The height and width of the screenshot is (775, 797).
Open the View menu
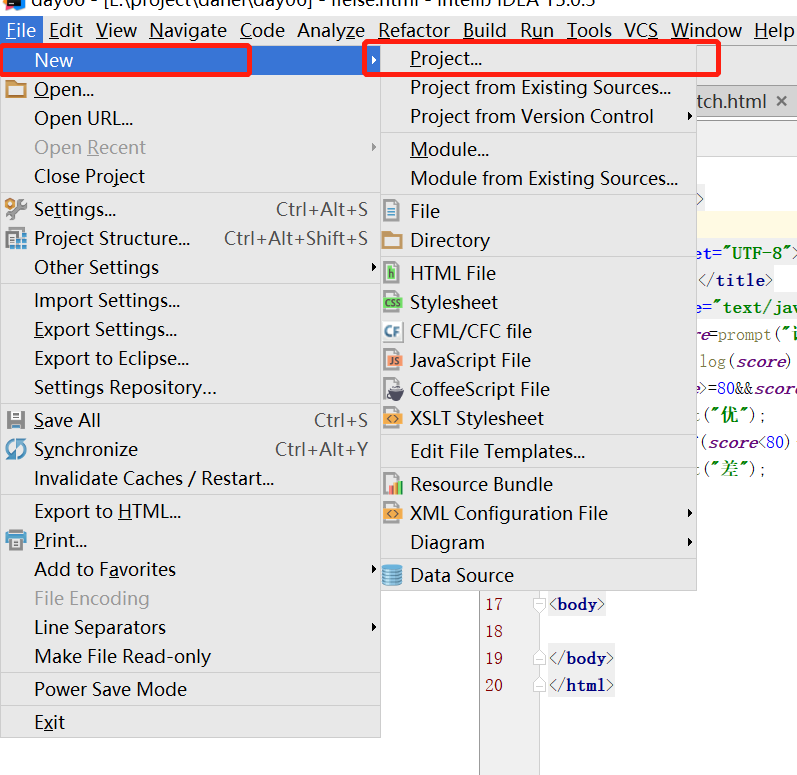(x=116, y=30)
